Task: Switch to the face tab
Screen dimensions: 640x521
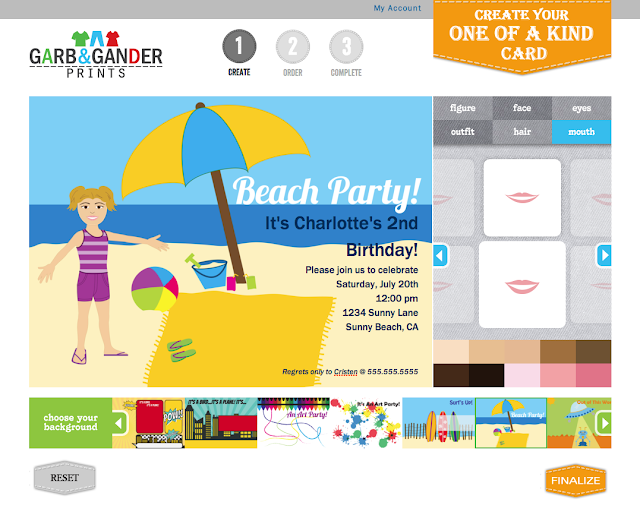Action: tap(522, 108)
